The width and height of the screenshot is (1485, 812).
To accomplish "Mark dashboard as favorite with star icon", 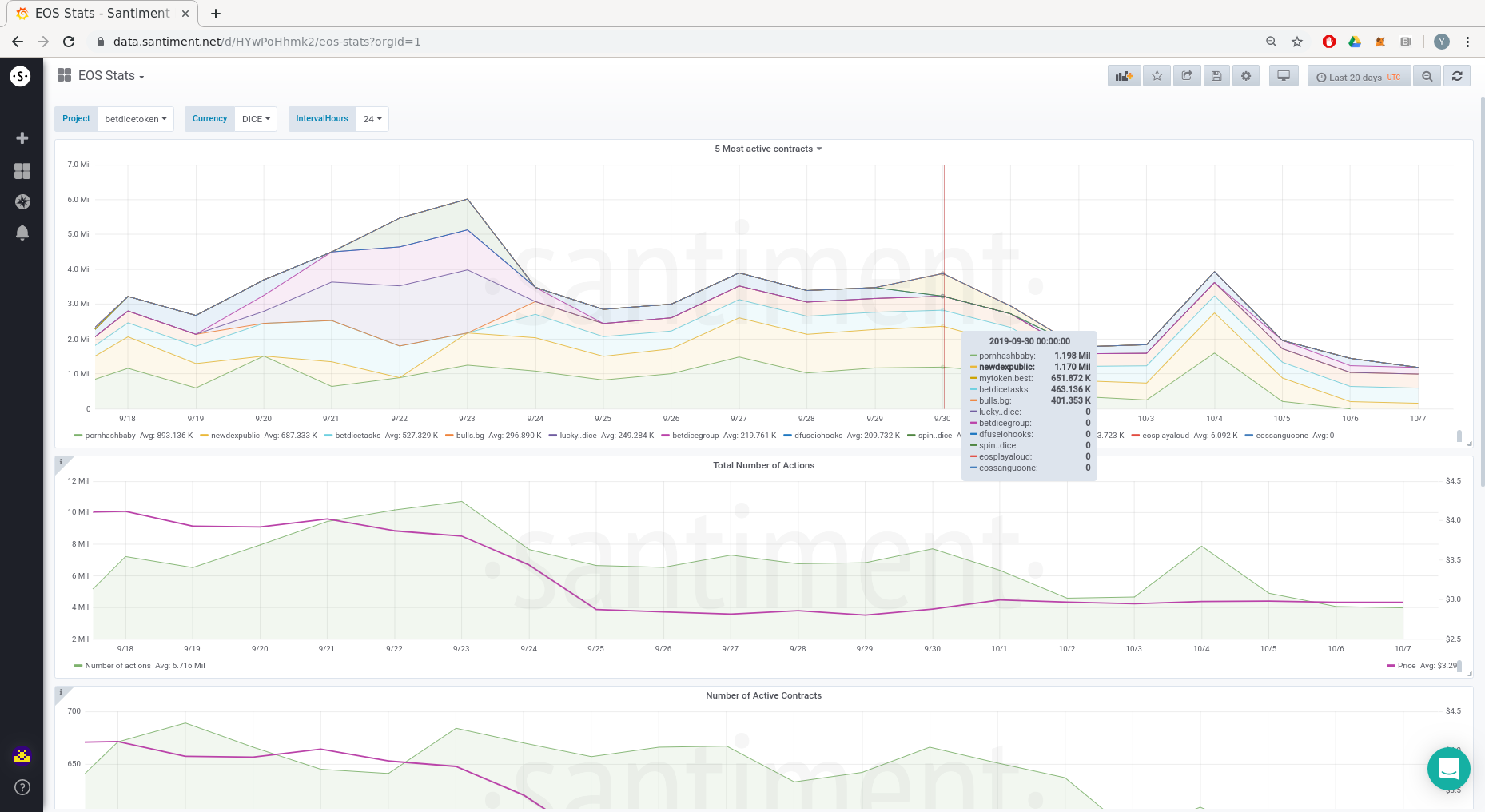I will click(x=1157, y=76).
